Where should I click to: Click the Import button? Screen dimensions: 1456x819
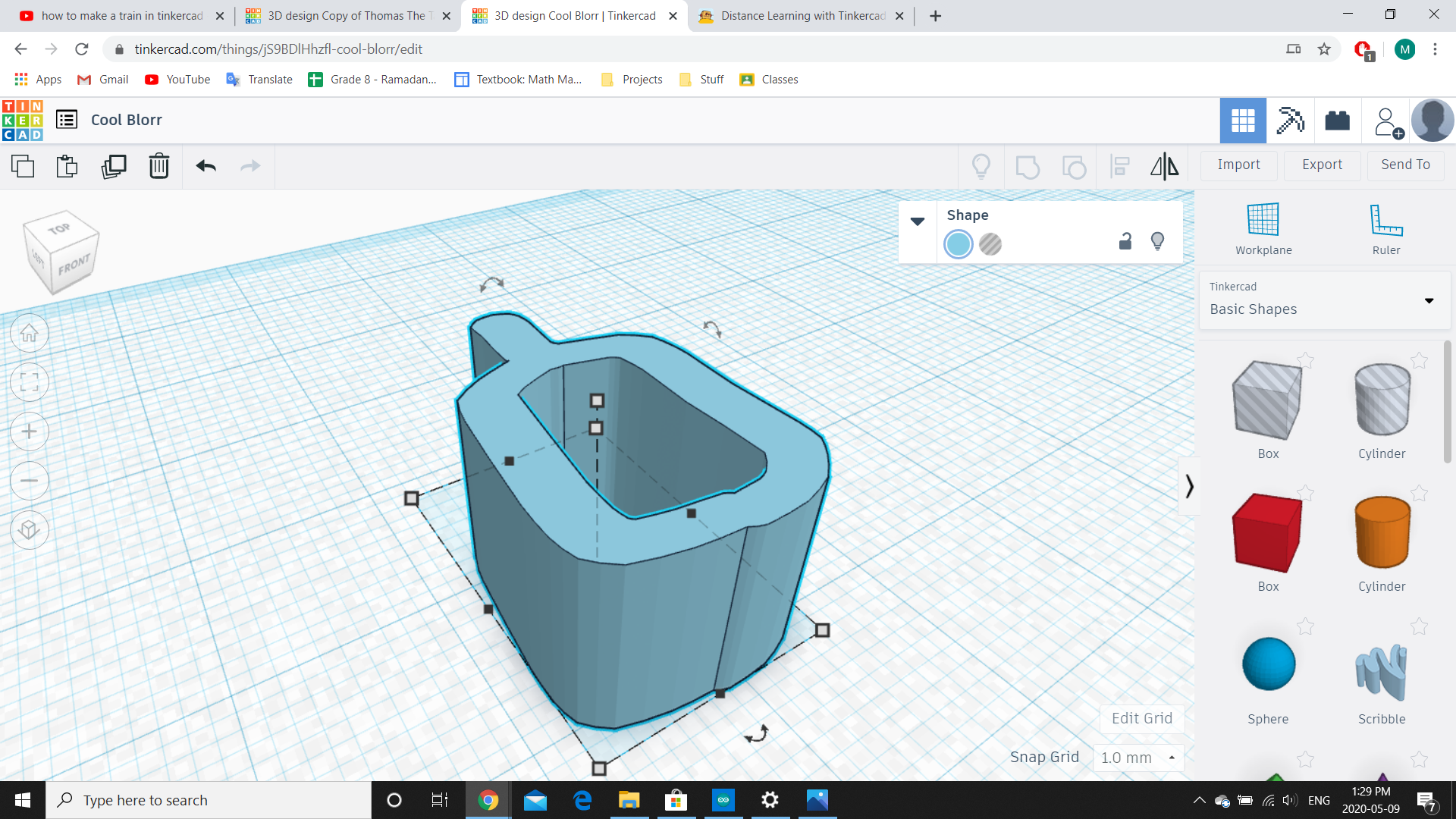[1239, 164]
